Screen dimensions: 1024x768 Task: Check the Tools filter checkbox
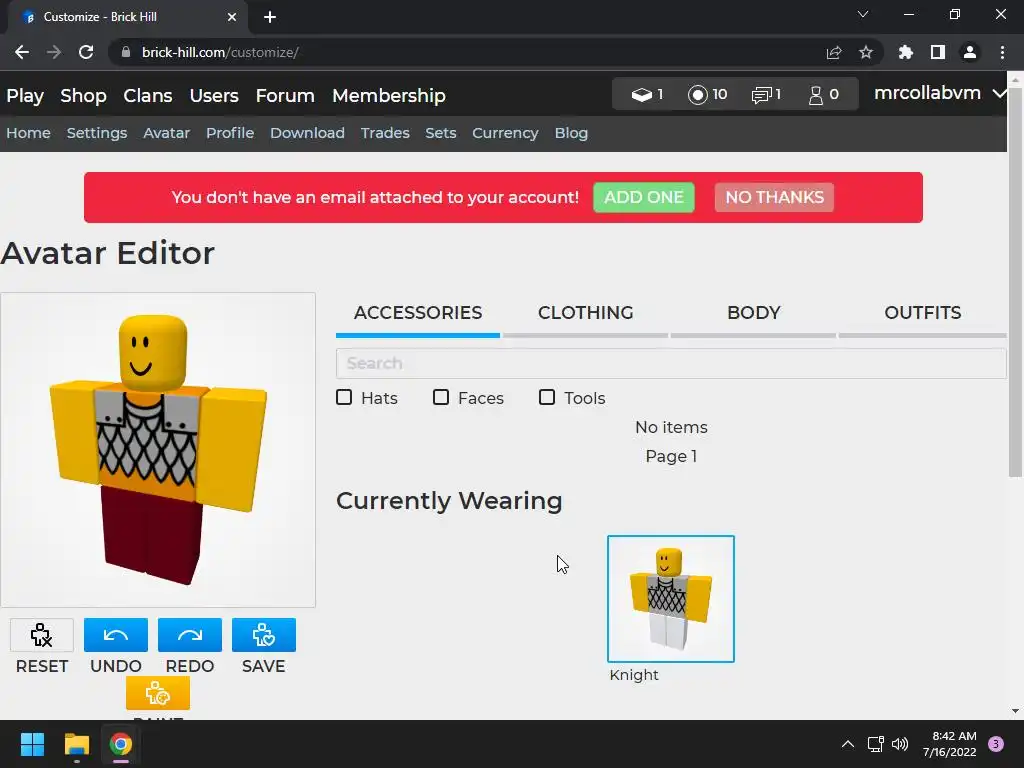click(547, 397)
